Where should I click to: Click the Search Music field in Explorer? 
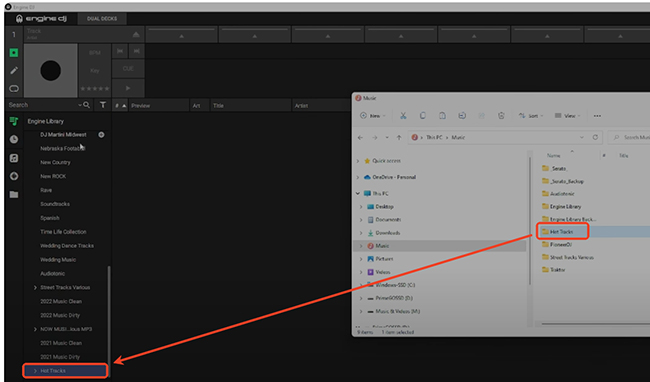629,137
